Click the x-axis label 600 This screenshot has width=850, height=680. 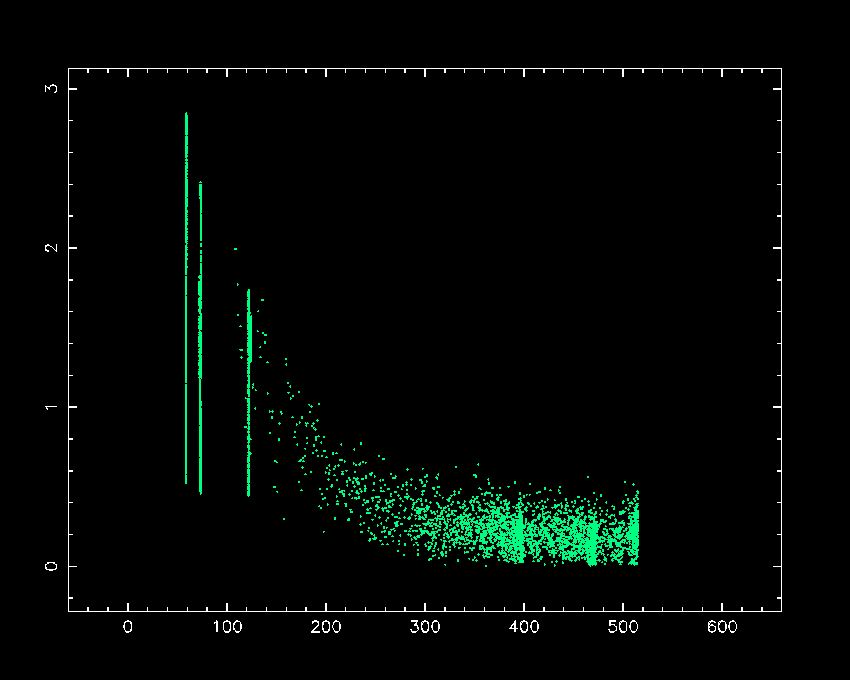click(x=722, y=627)
